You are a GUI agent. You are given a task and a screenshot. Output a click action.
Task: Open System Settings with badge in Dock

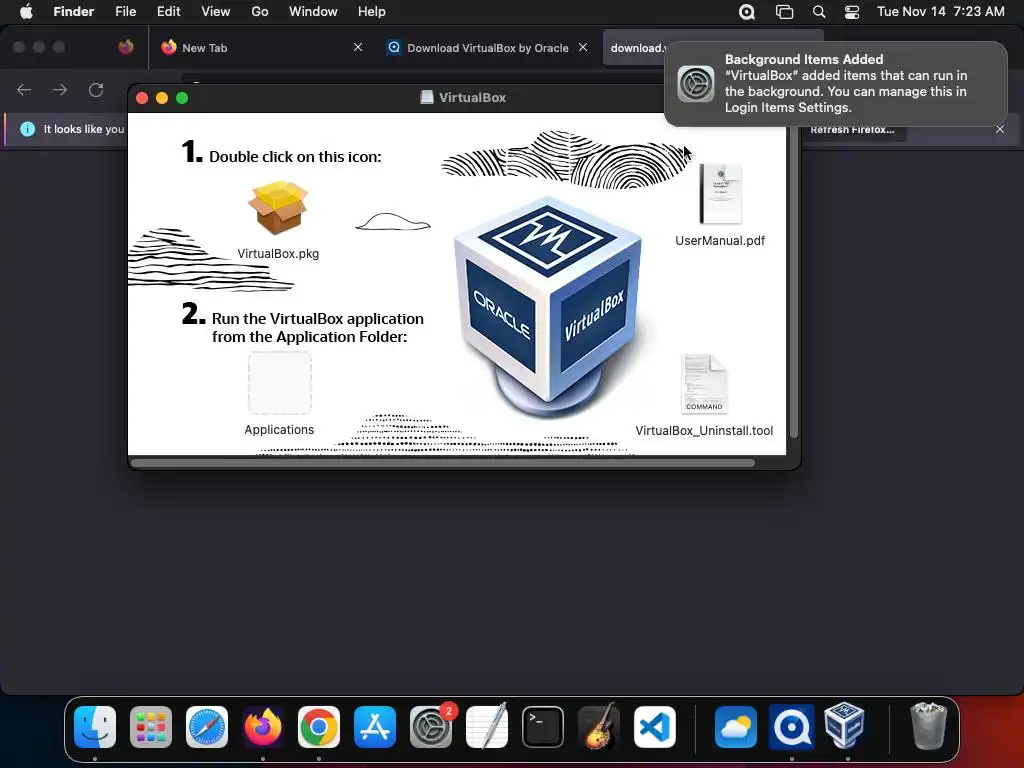click(431, 727)
